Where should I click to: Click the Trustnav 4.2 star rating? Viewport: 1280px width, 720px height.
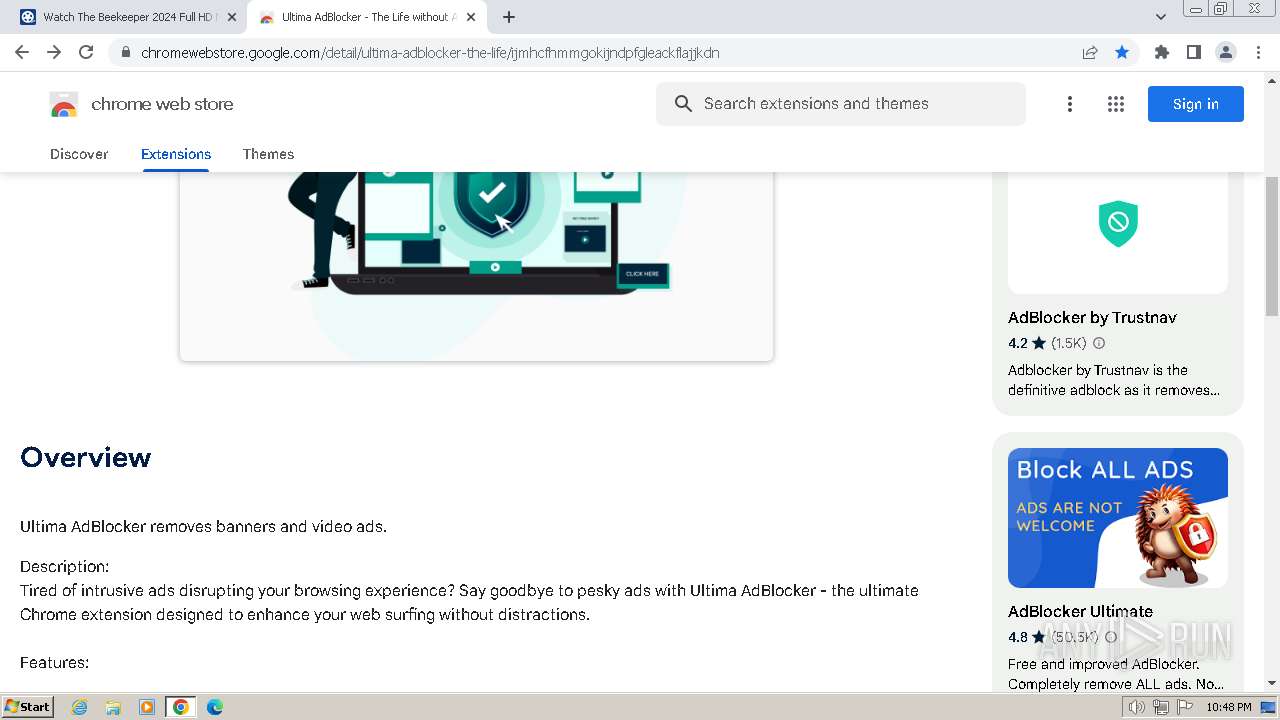1027,343
